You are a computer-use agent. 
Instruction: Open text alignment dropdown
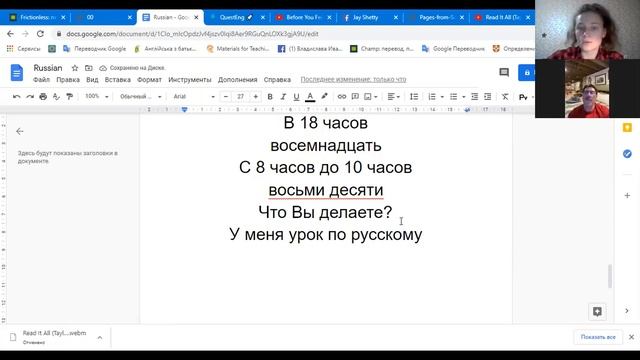pyautogui.click(x=393, y=97)
